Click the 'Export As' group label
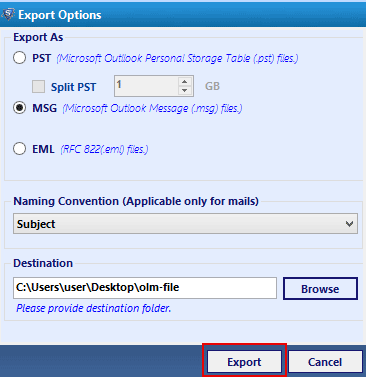The height and width of the screenshot is (377, 366). (38, 37)
